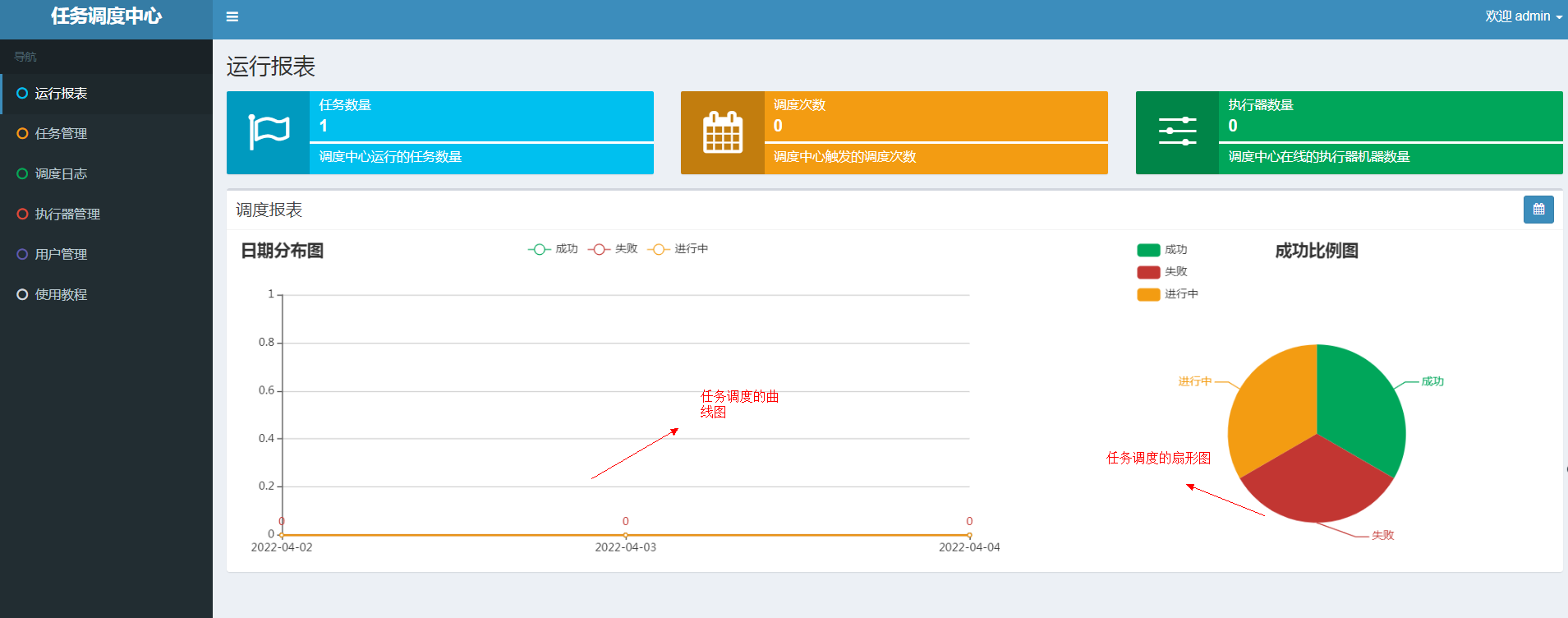1568x618 pixels.
Task: Click the 运行报表 page heading
Action: click(271, 67)
